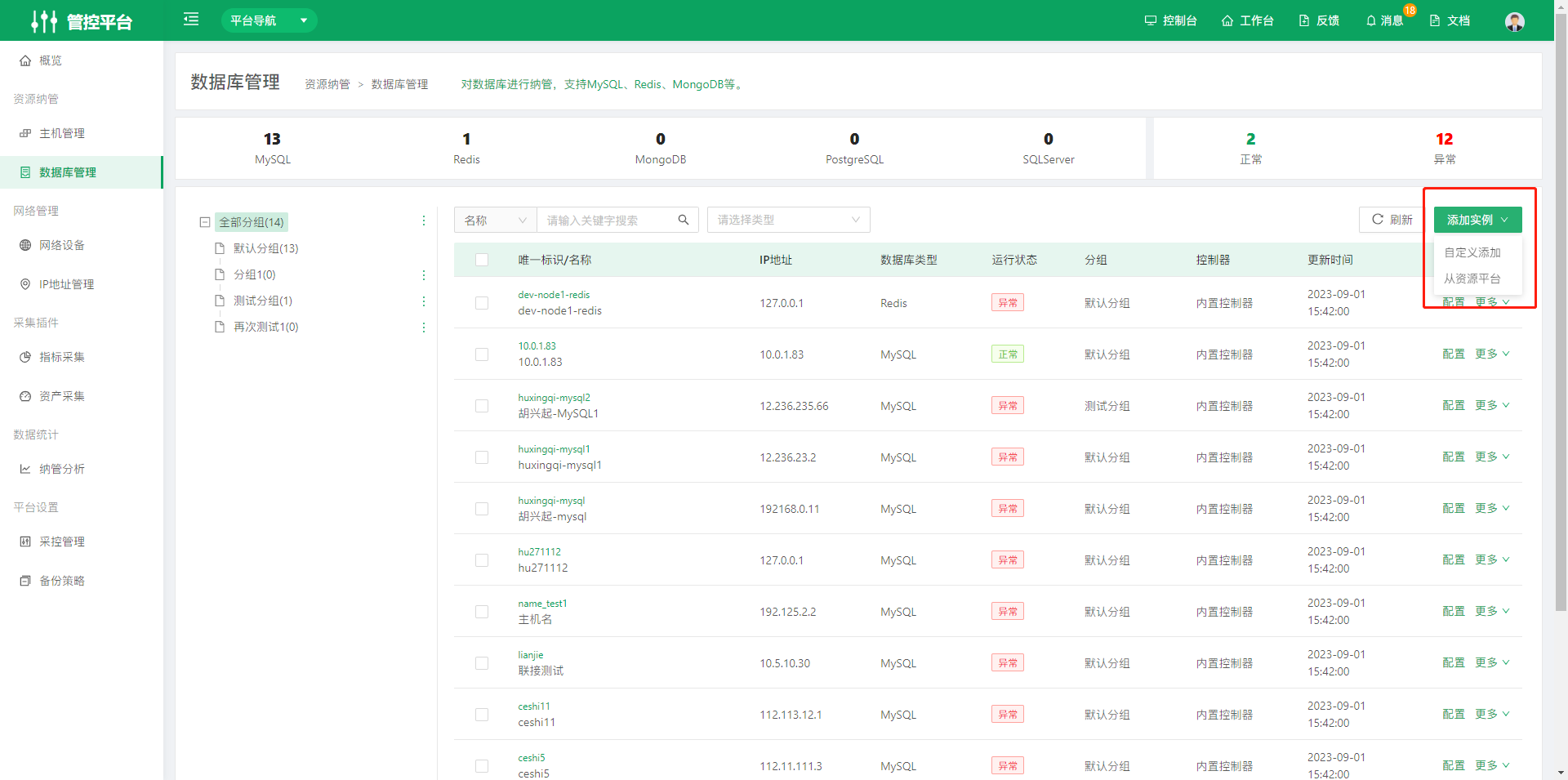Tick the checkbox for hu271112 row
Screen dimensions: 1568x780
(x=482, y=560)
